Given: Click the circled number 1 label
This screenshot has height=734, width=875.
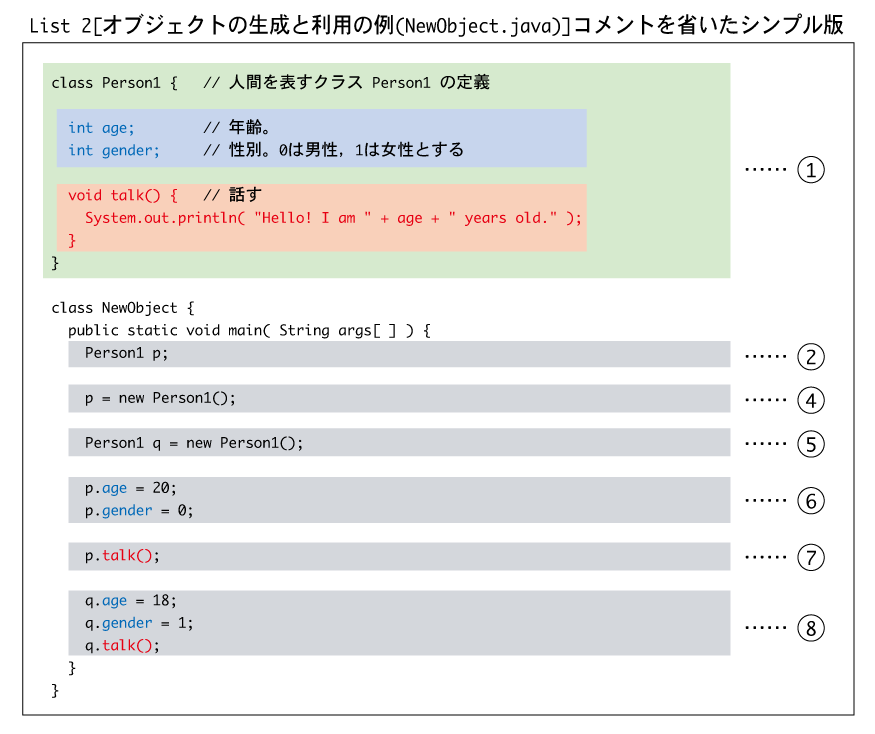Looking at the screenshot, I should tap(811, 170).
